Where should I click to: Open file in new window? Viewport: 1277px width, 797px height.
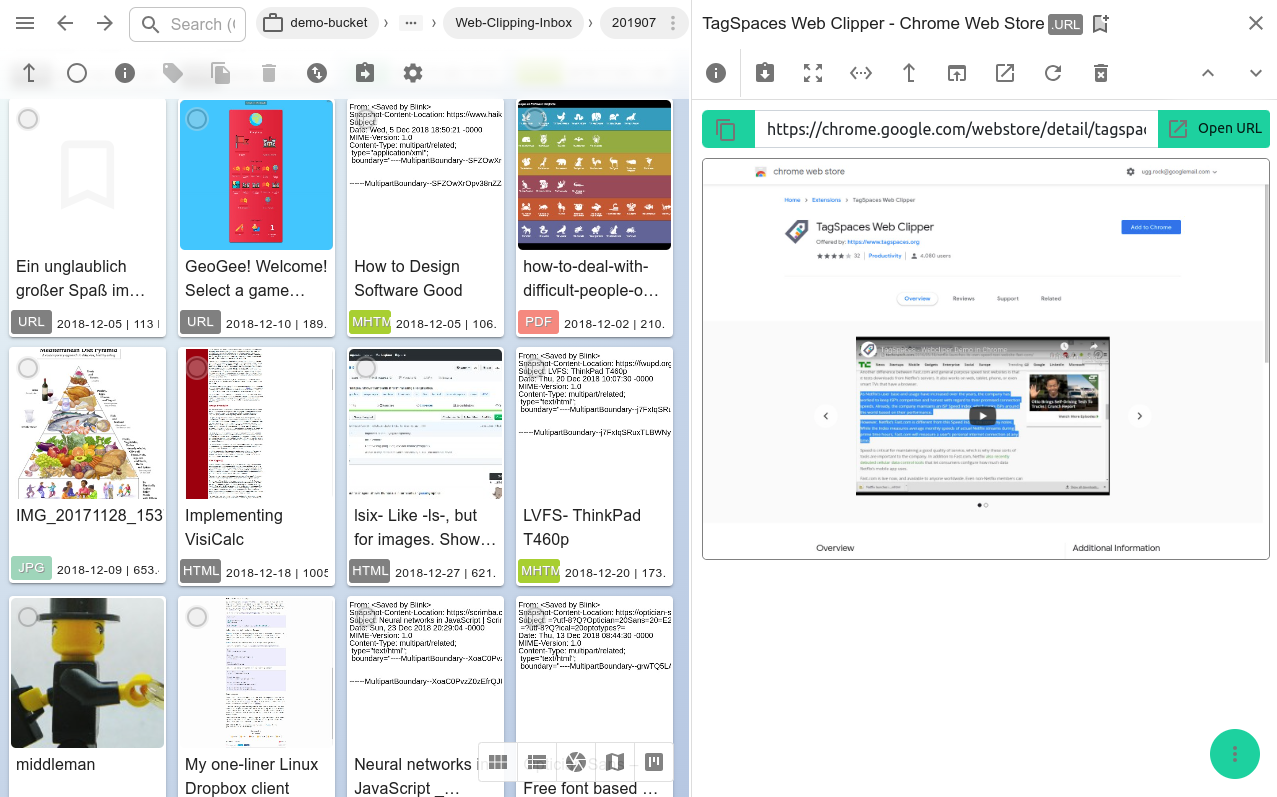(957, 73)
